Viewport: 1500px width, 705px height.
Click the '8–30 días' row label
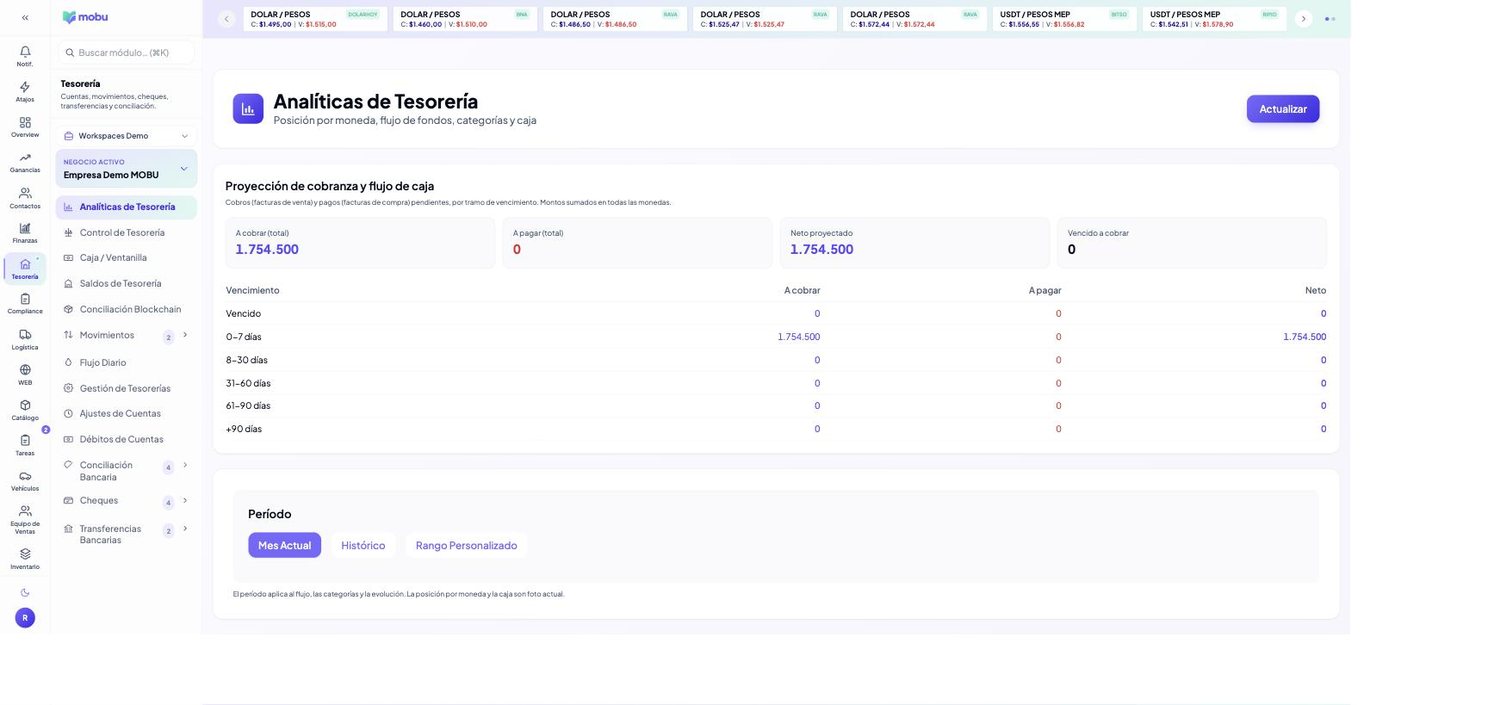click(x=247, y=360)
